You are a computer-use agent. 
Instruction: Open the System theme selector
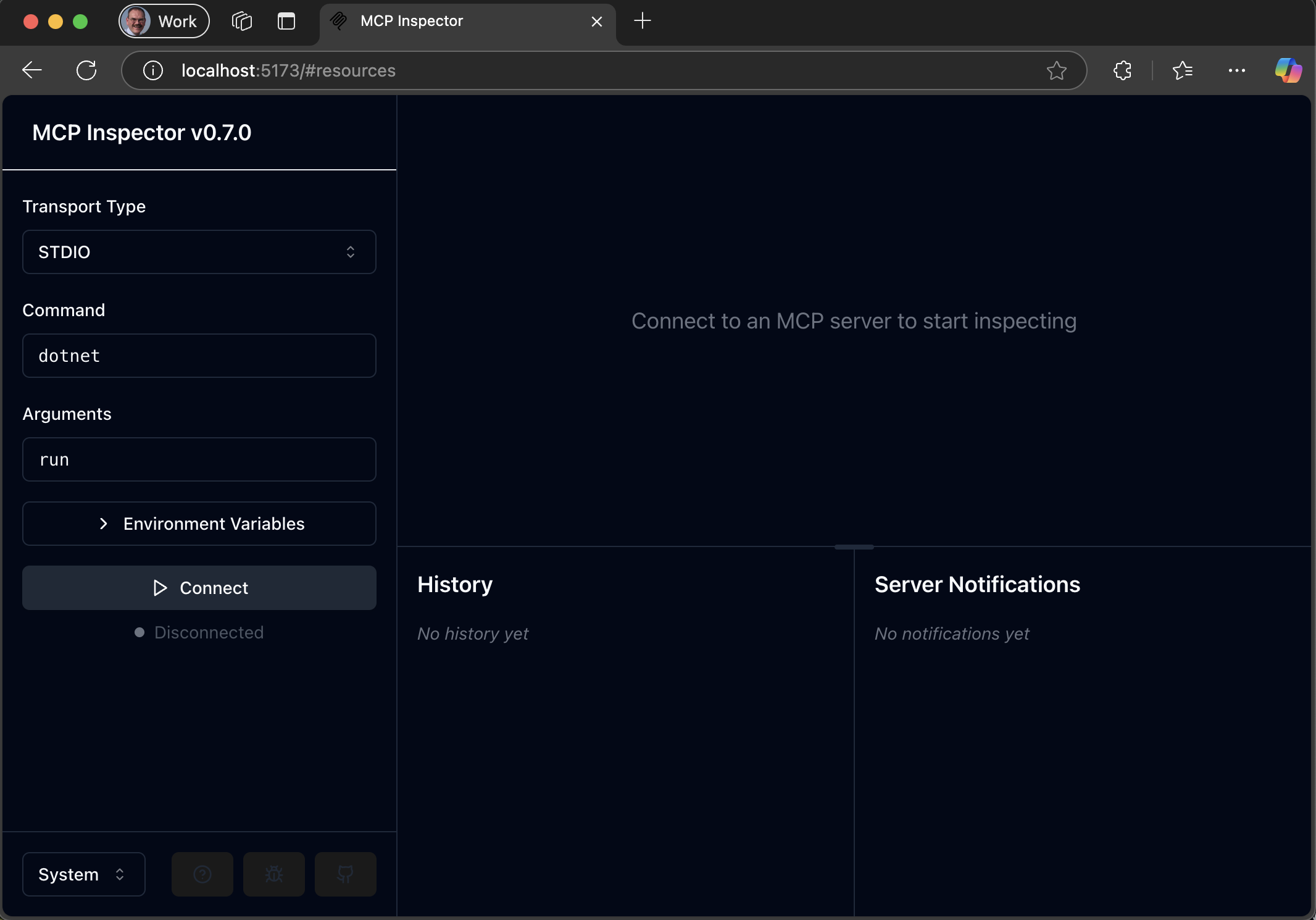click(84, 874)
